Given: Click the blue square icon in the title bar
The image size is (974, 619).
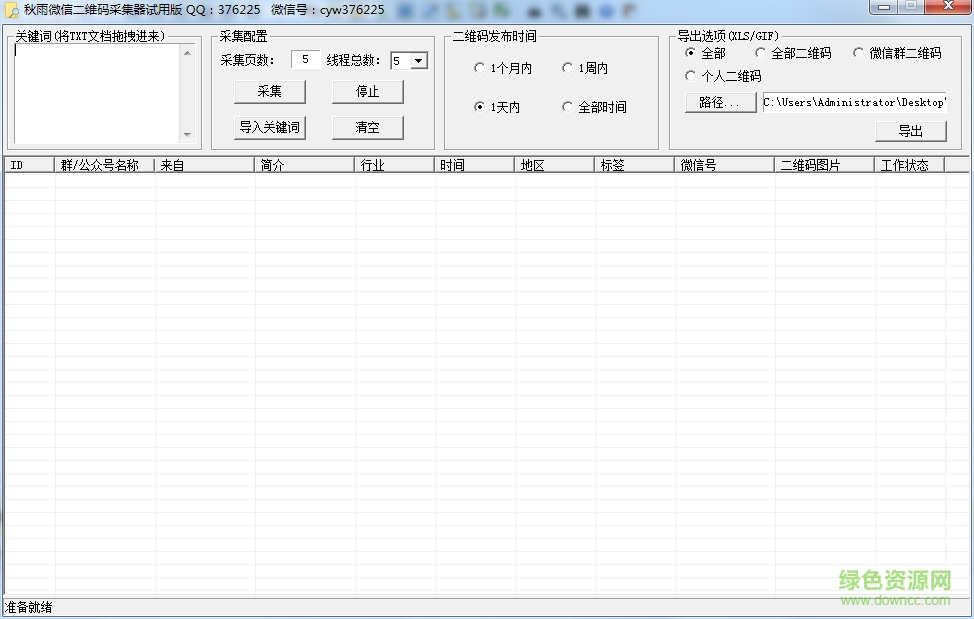Looking at the screenshot, I should (x=407, y=9).
